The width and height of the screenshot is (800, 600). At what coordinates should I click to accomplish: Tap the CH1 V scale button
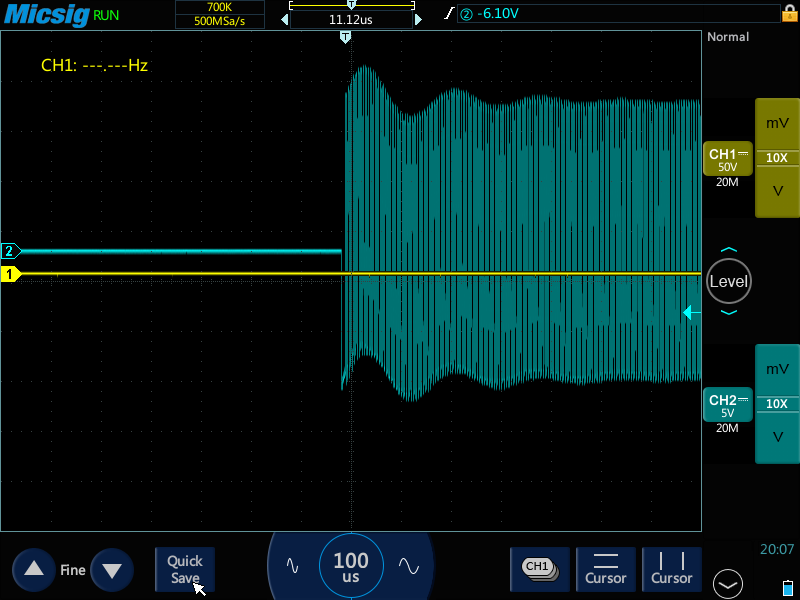coord(777,191)
